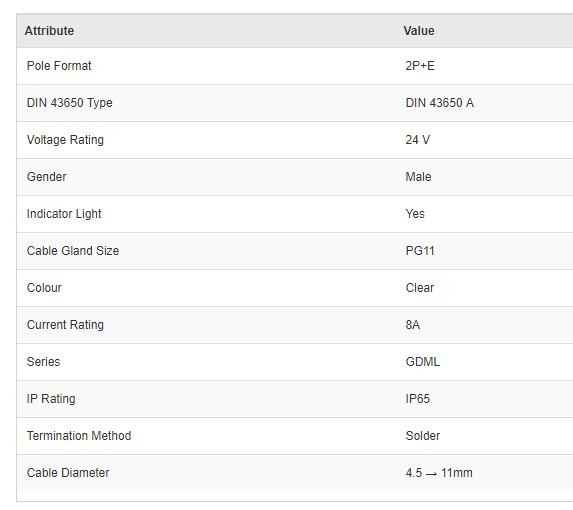The image size is (573, 510).
Task: Select the DIN 43650 Type label
Action: pos(69,103)
